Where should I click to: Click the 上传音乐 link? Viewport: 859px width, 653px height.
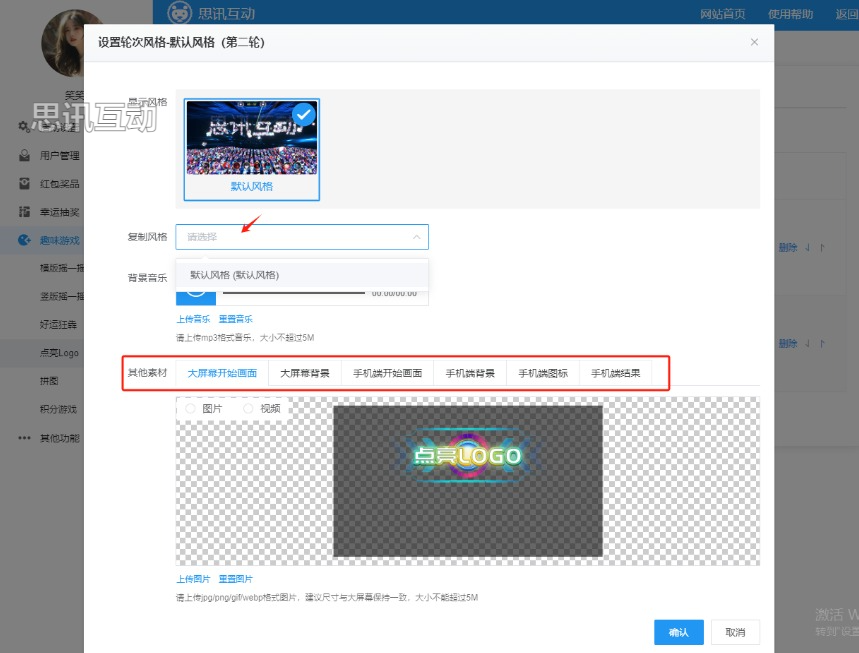(193, 319)
